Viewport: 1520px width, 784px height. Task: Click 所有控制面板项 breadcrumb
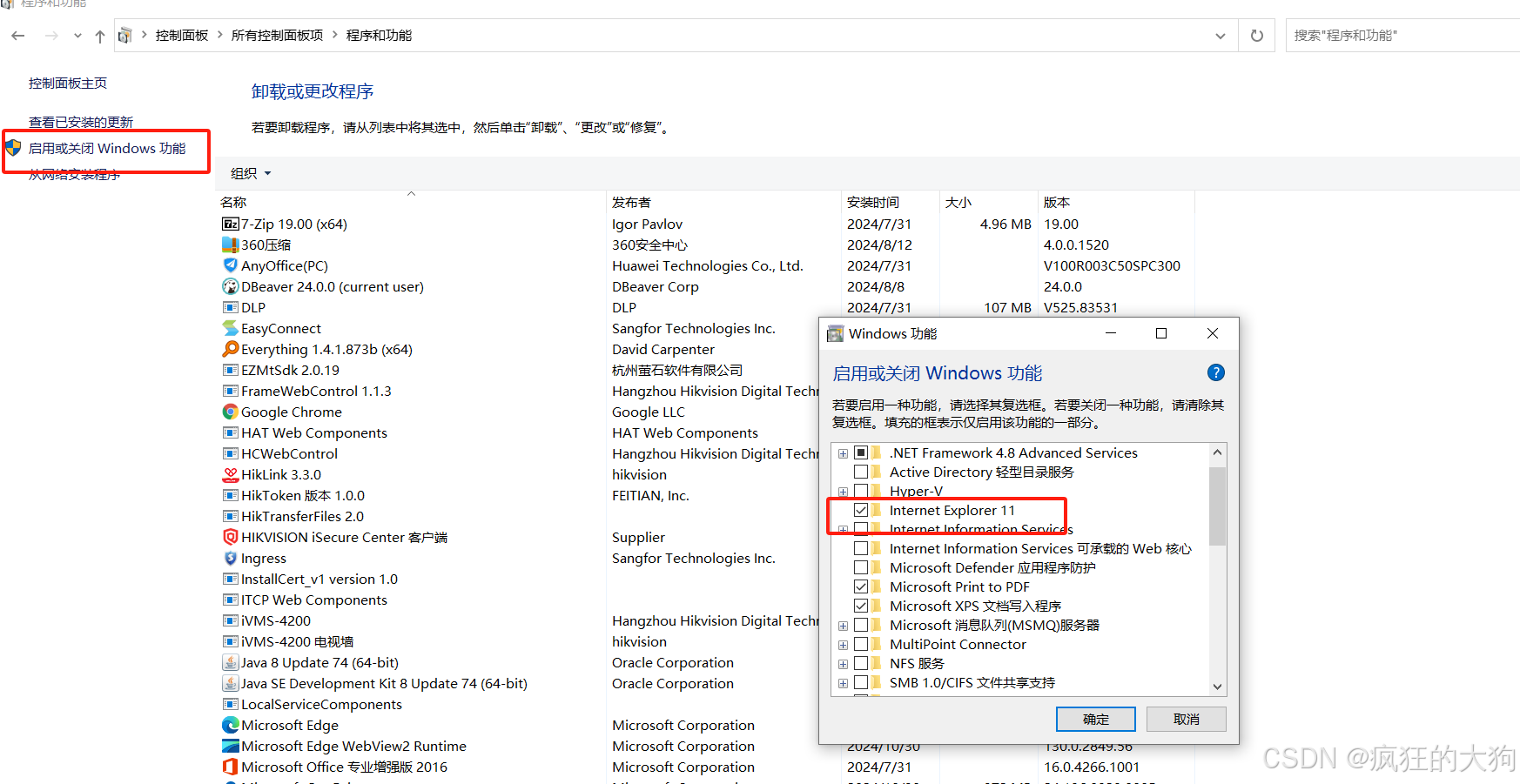[277, 36]
